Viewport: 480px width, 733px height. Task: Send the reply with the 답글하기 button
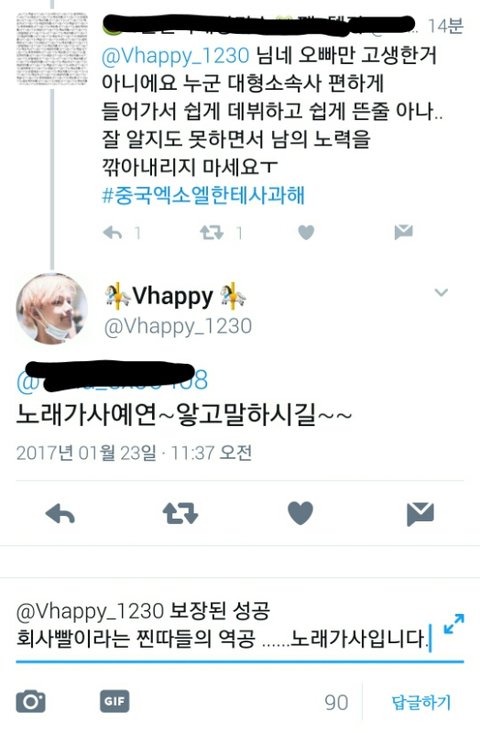pos(421,702)
